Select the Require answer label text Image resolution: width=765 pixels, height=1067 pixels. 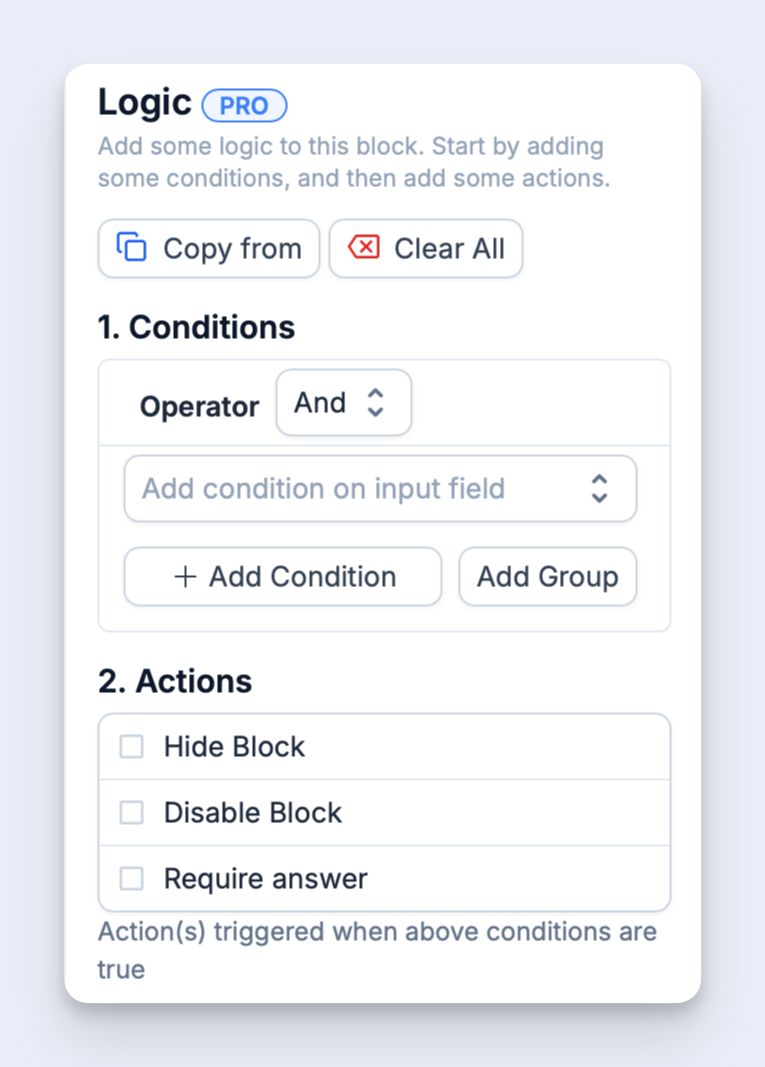tap(266, 879)
